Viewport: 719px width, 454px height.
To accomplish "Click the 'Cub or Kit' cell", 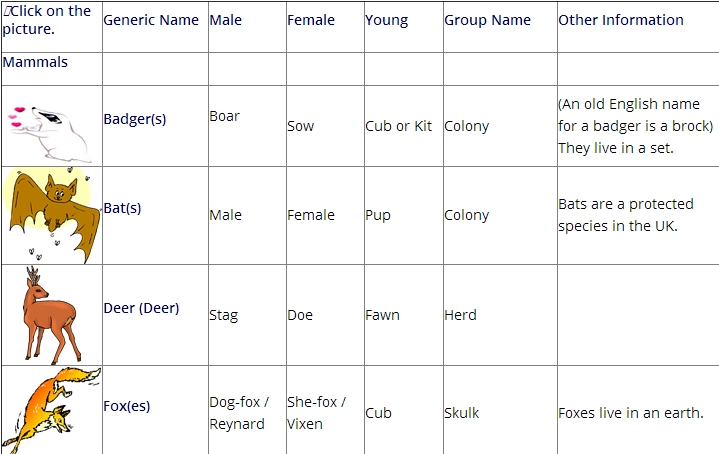I will coord(399,126).
